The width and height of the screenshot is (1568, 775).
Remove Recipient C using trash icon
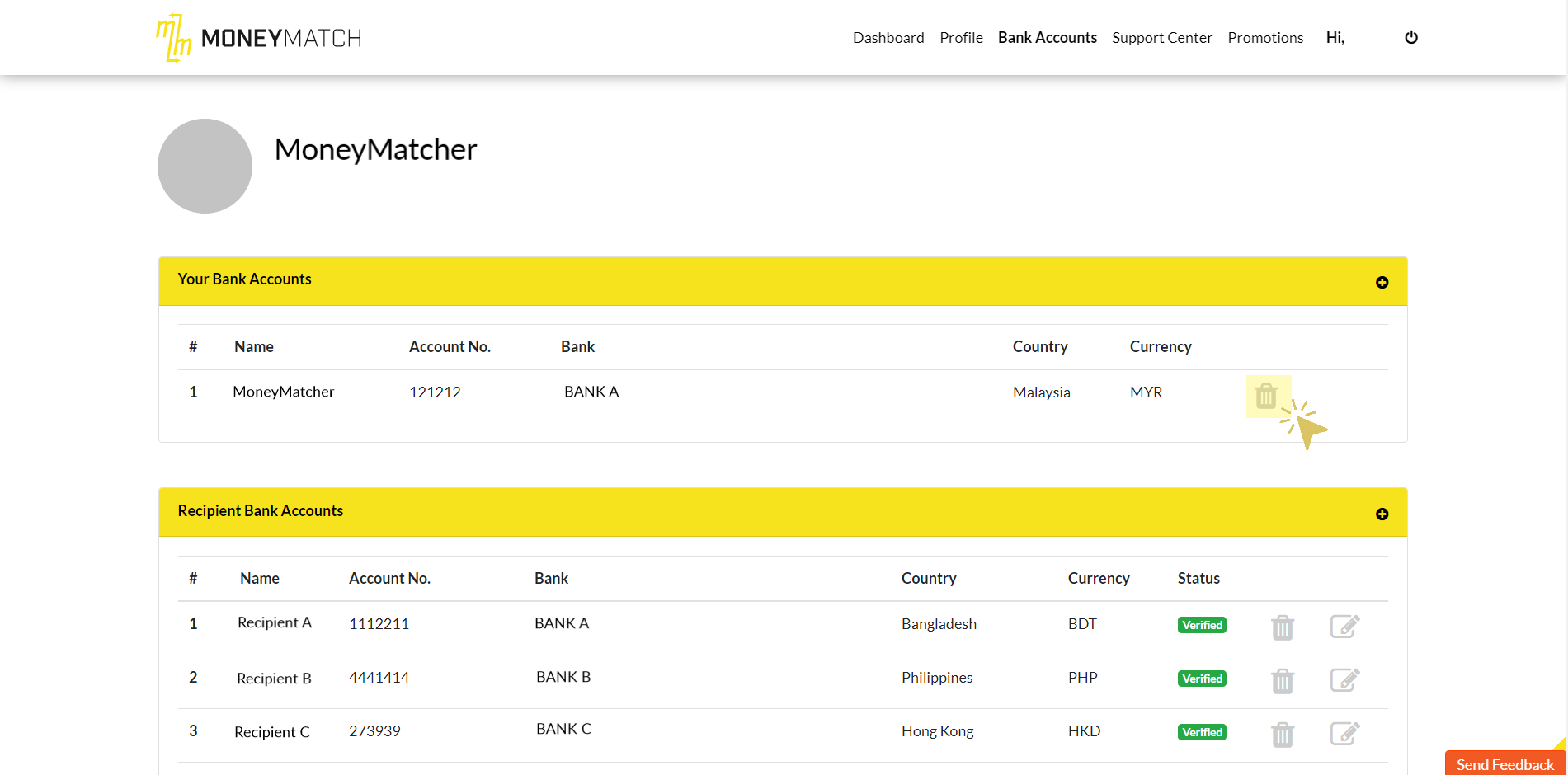(x=1282, y=735)
